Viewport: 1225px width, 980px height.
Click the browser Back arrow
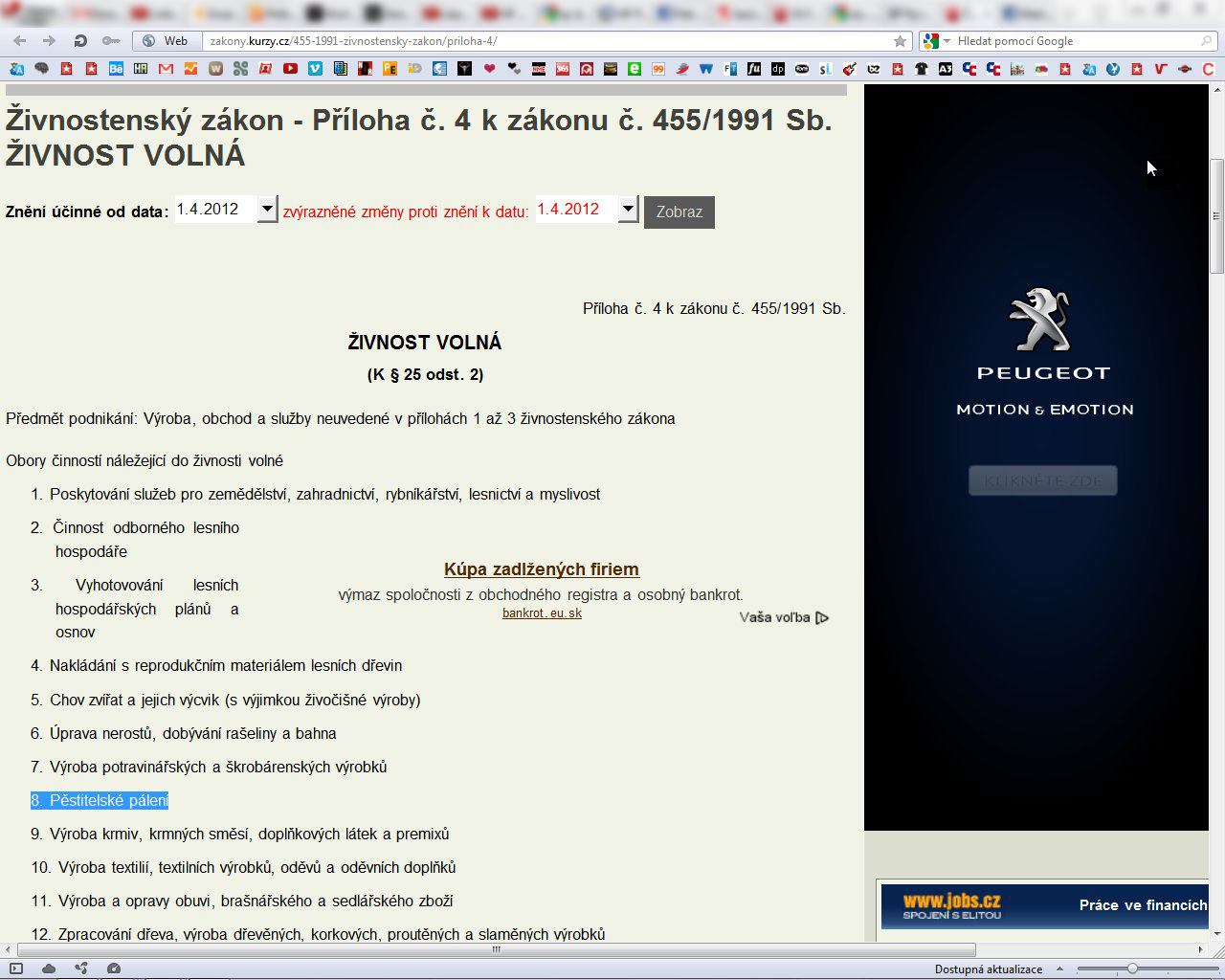[x=19, y=41]
